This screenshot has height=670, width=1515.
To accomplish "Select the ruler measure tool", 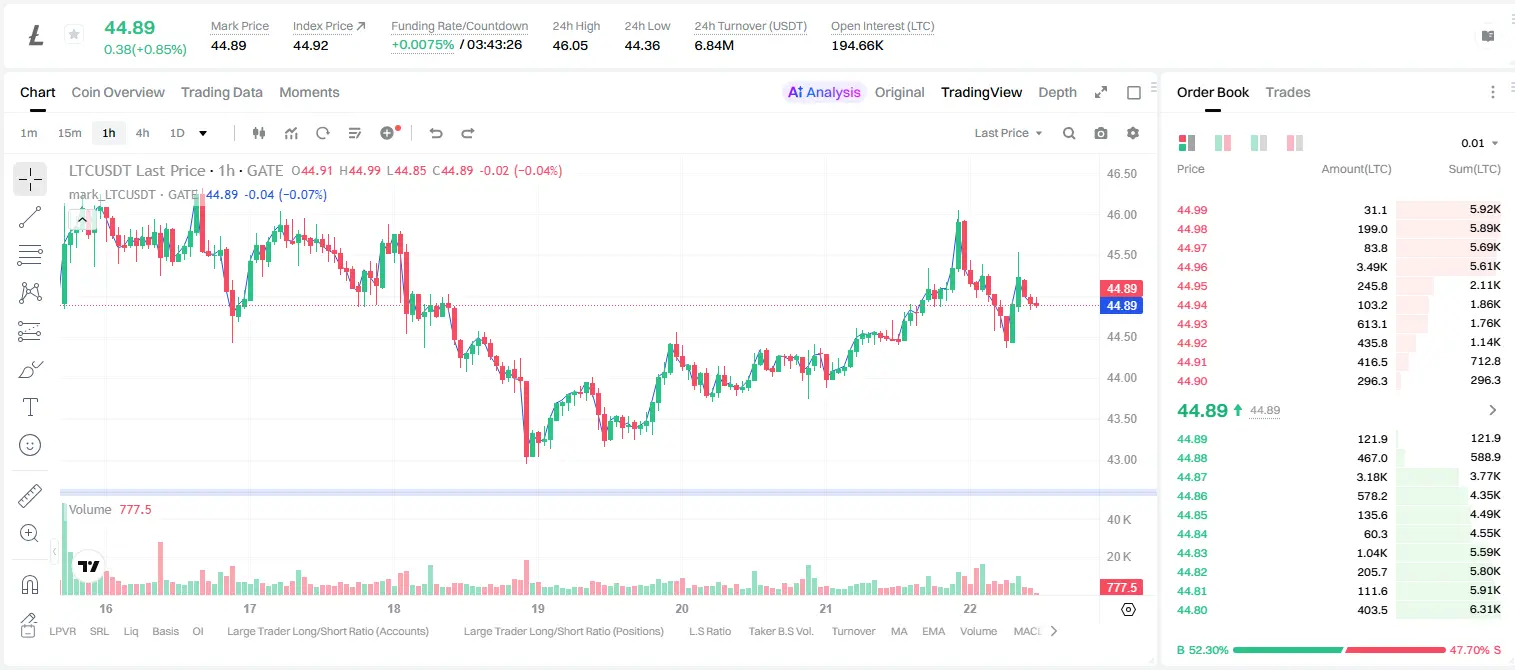I will (30, 496).
